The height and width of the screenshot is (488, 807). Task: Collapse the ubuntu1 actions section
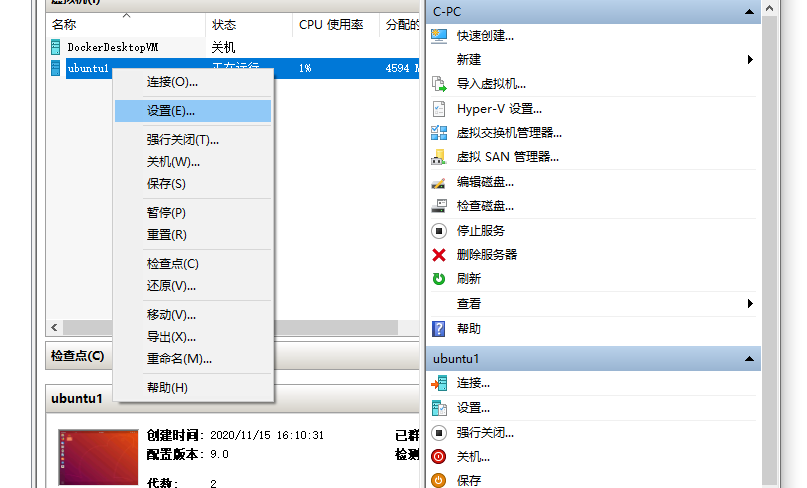click(x=749, y=359)
